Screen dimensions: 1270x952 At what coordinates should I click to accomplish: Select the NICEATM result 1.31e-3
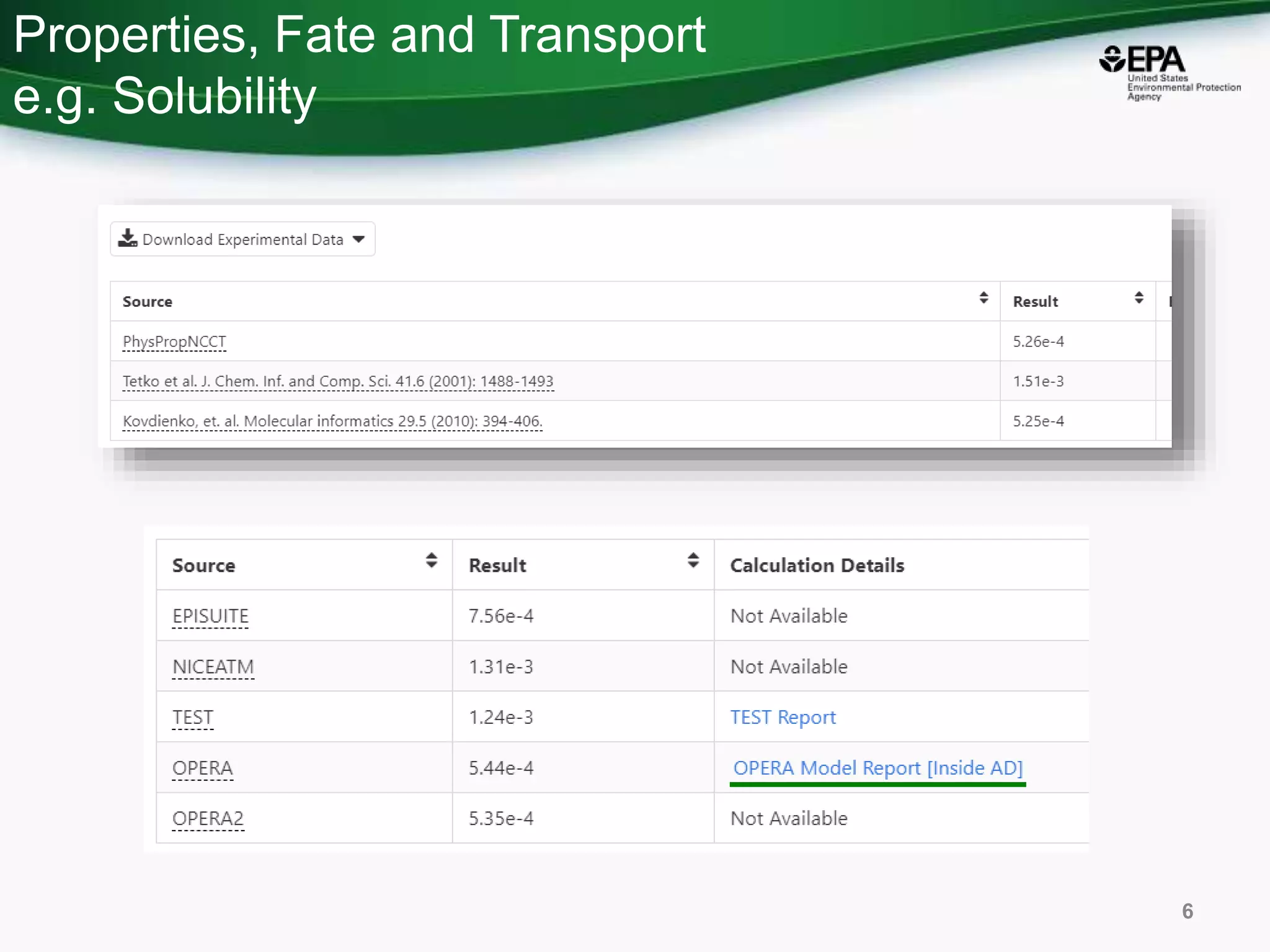(501, 667)
